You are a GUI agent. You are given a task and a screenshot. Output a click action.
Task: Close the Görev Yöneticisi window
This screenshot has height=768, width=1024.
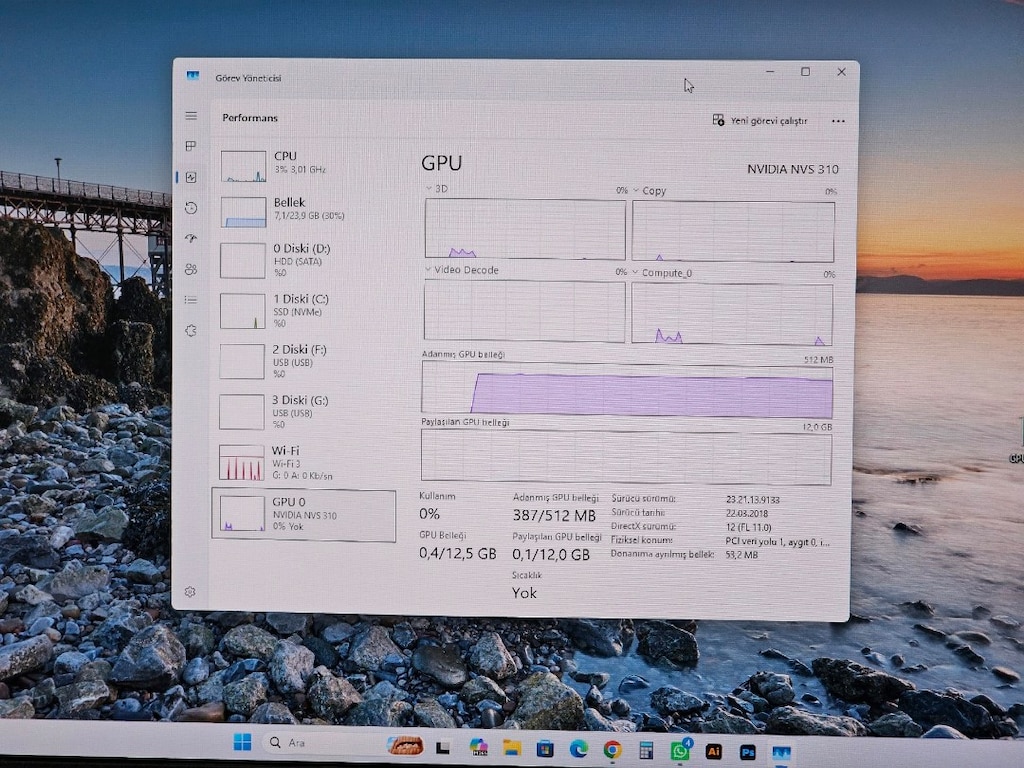[x=841, y=72]
